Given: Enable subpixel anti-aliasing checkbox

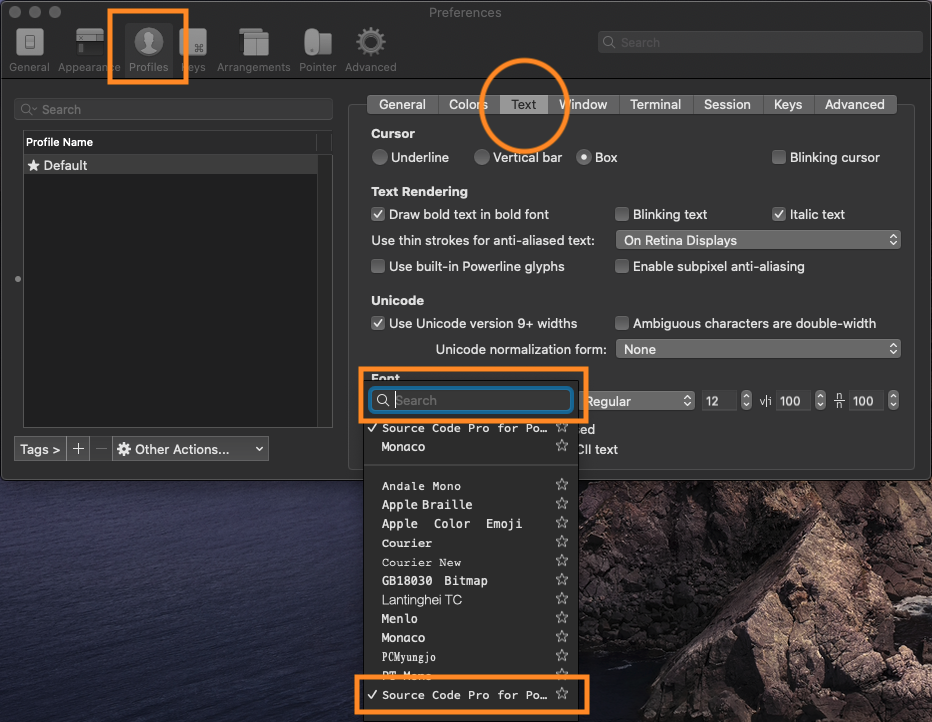Looking at the screenshot, I should coord(622,266).
